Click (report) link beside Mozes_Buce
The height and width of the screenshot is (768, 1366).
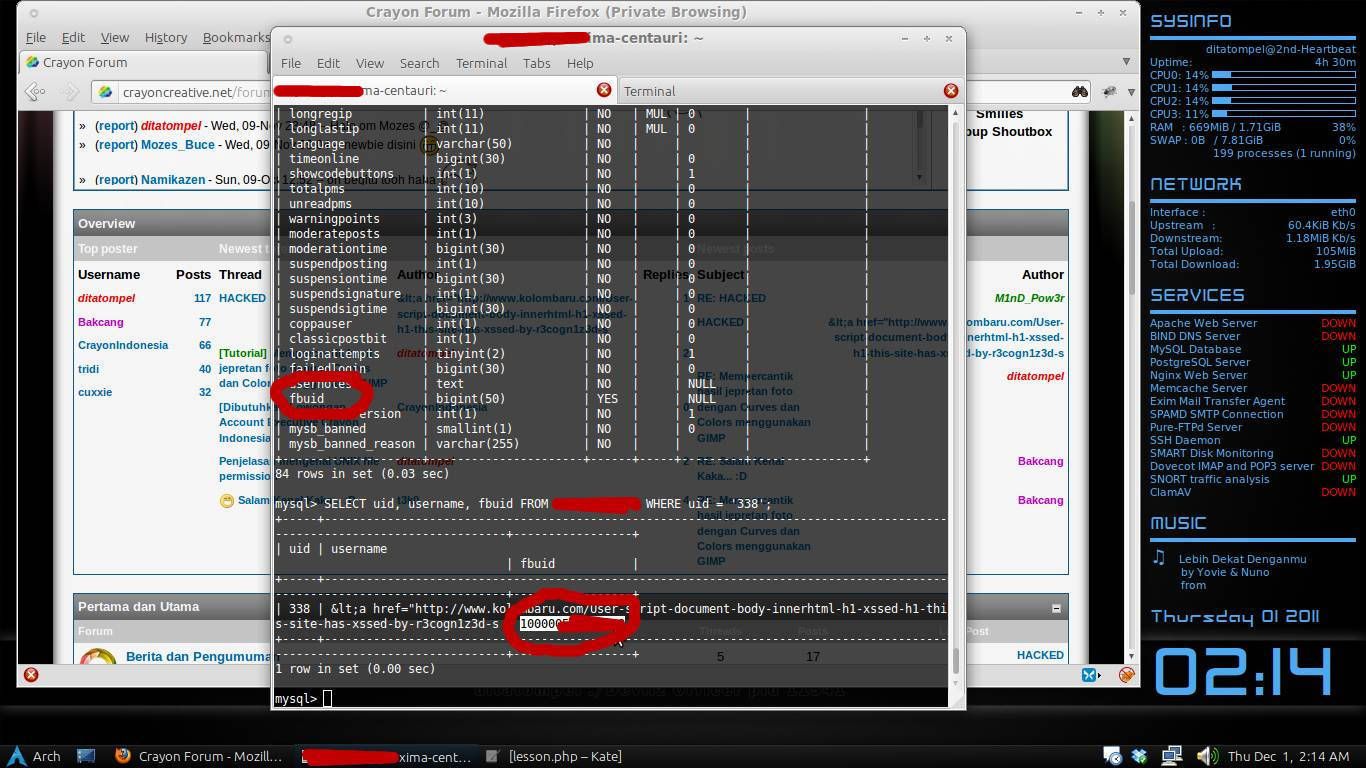pos(116,145)
